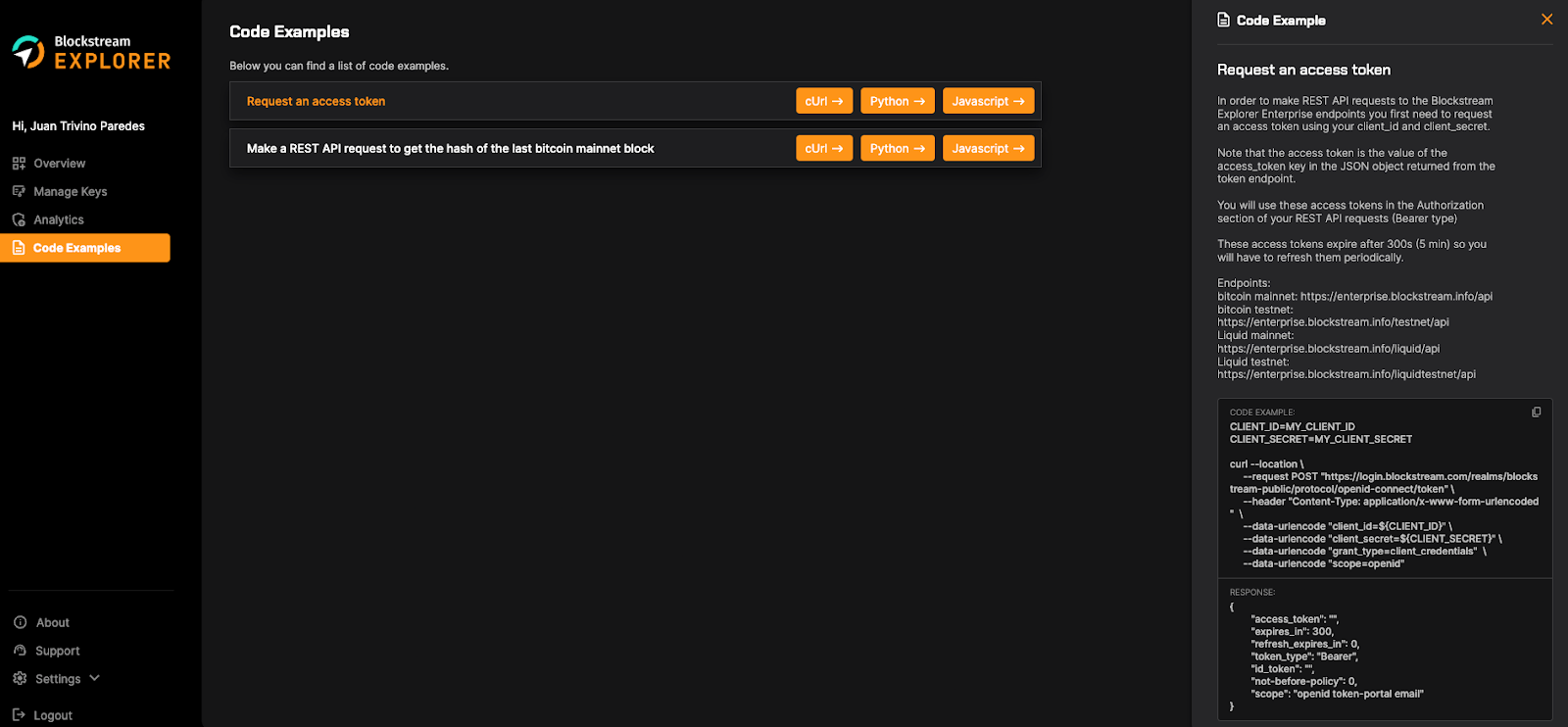Click the Logout arrow icon
This screenshot has height=727, width=1568.
tap(19, 715)
